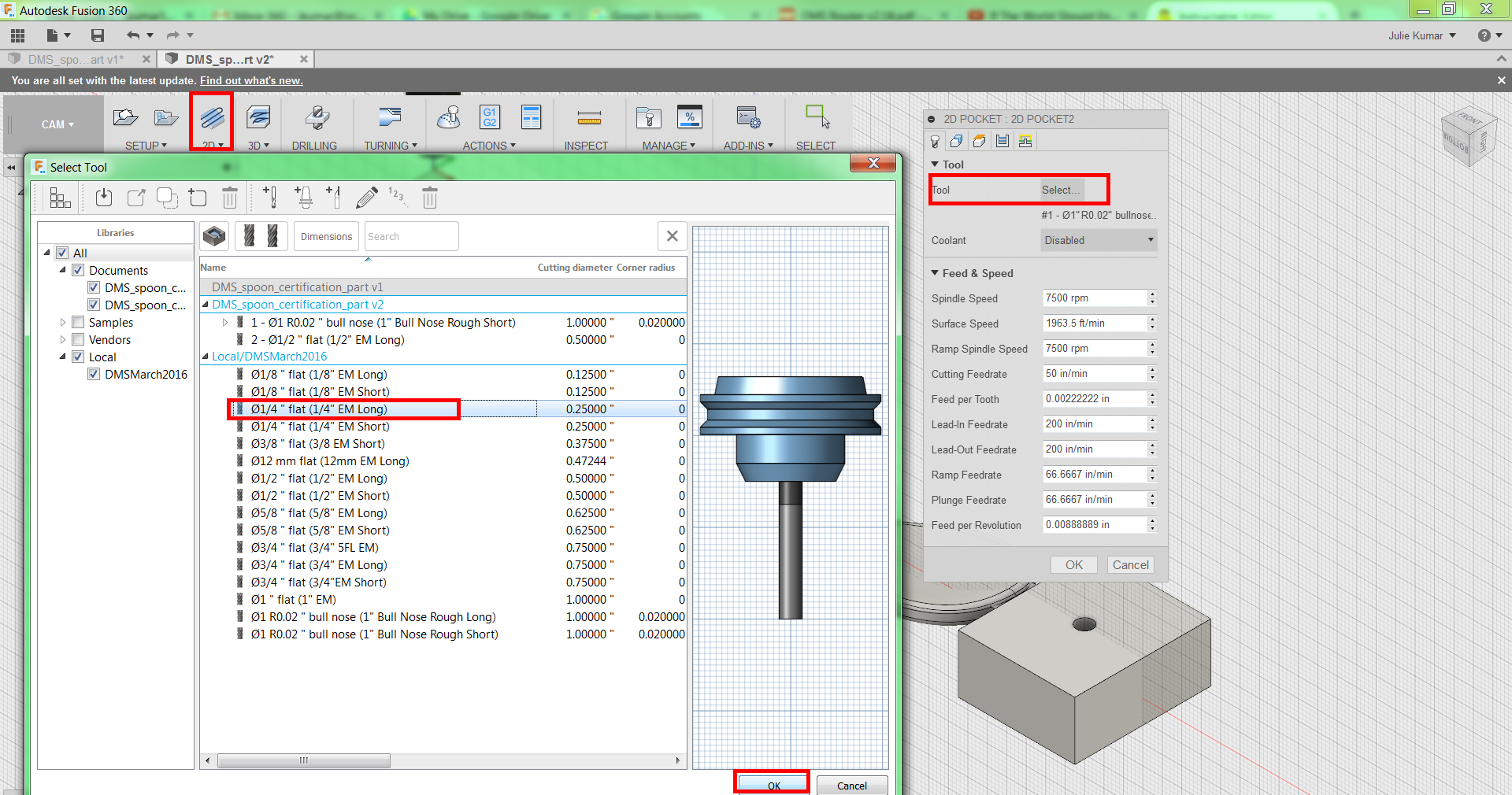Toggle the DMSMarch2016 checkbox
This screenshot has height=795, width=1512.
tap(94, 374)
